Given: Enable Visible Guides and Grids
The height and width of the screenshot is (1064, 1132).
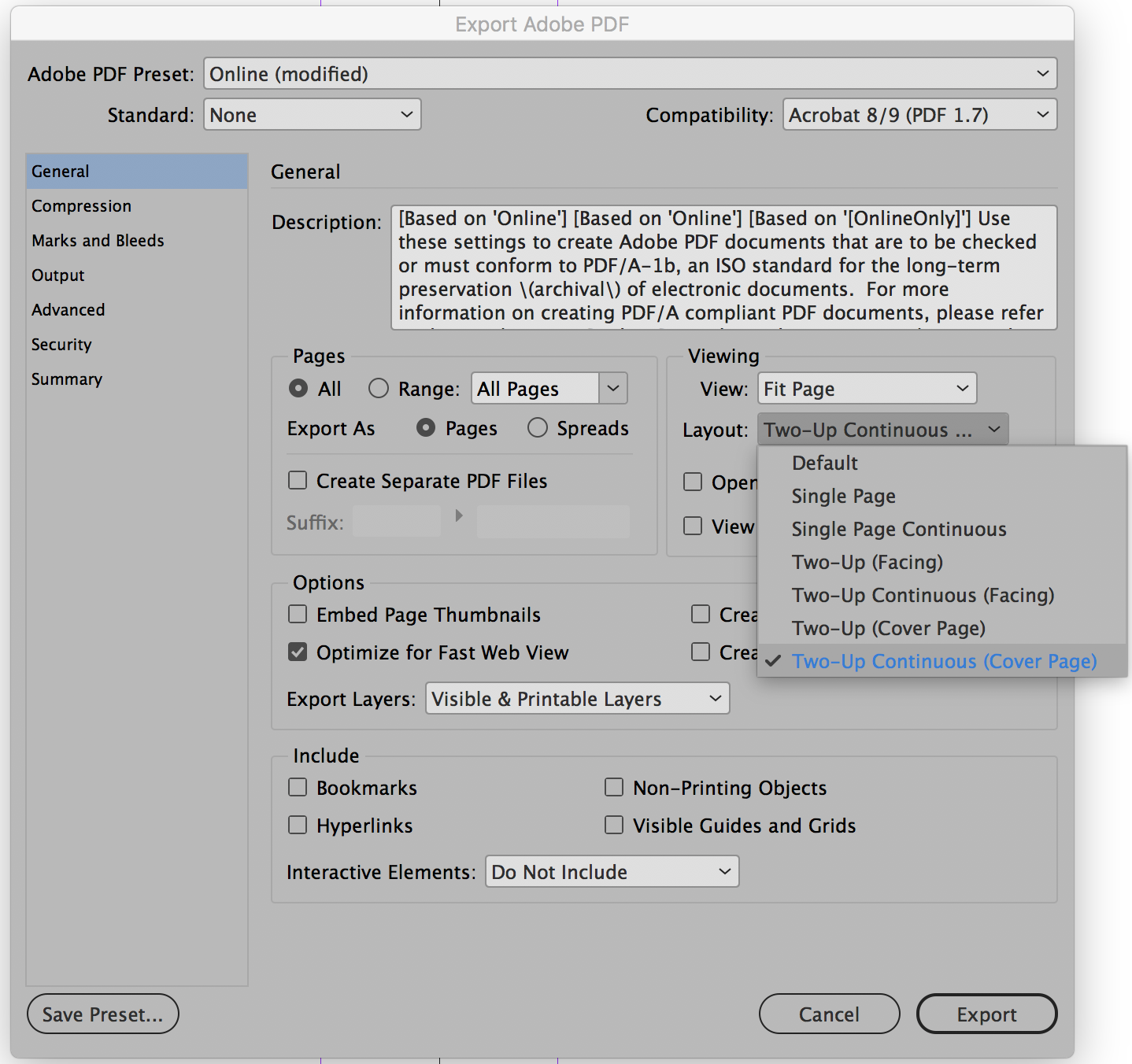Looking at the screenshot, I should click(x=614, y=825).
